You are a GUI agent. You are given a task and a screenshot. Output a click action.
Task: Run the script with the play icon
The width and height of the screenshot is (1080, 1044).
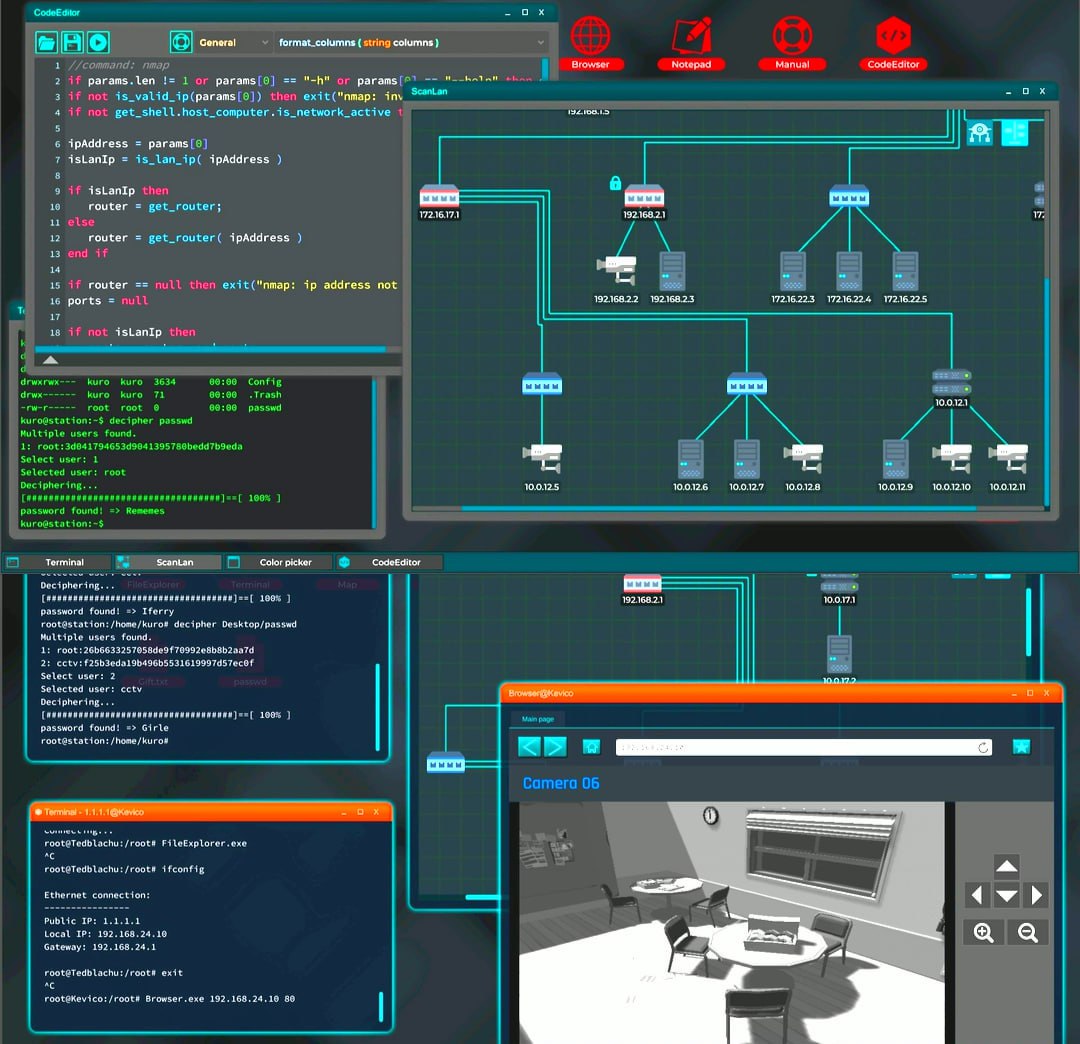coord(98,43)
